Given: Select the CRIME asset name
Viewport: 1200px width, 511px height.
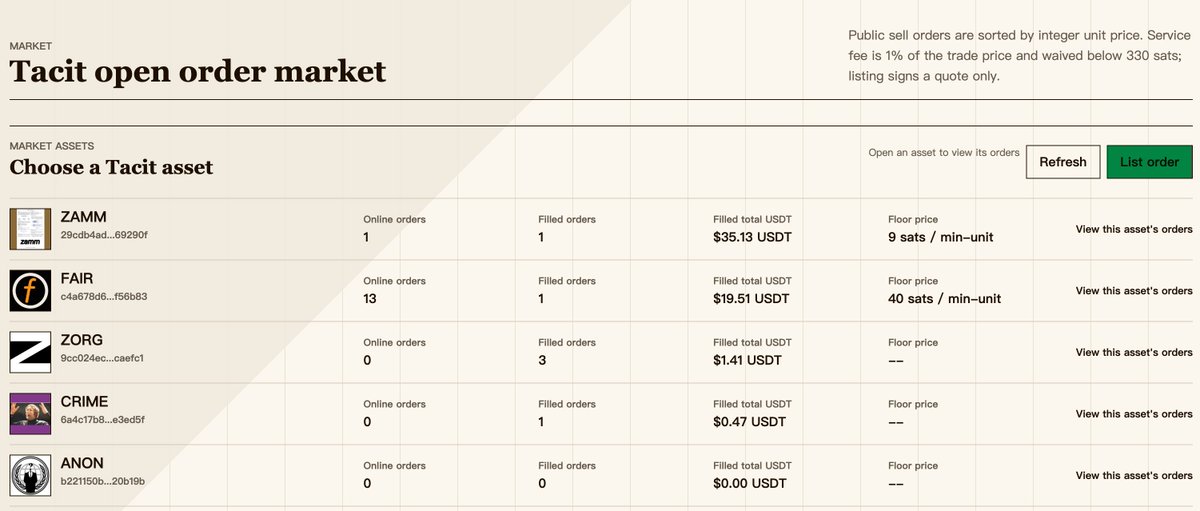Looking at the screenshot, I should pos(84,401).
